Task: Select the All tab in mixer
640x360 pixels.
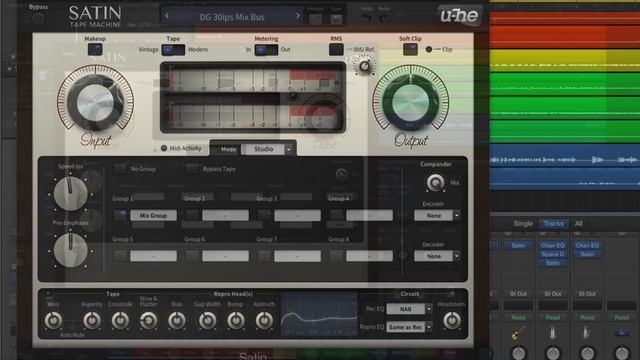Action: coord(578,224)
